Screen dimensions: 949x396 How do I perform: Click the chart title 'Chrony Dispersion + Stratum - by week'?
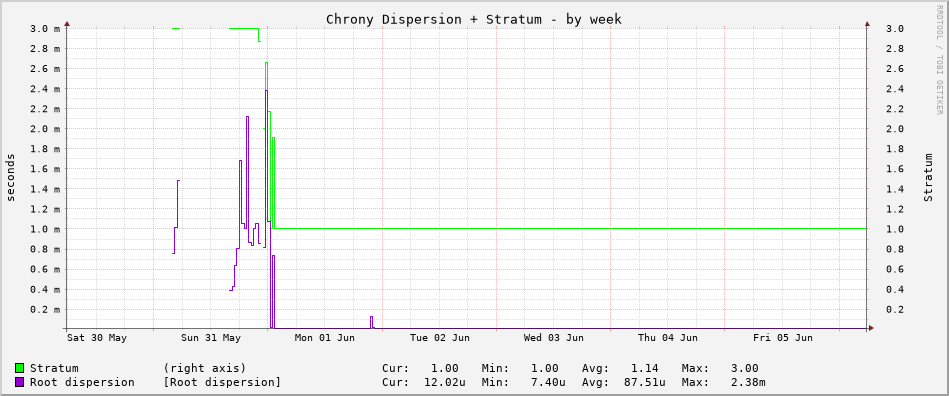pos(474,19)
